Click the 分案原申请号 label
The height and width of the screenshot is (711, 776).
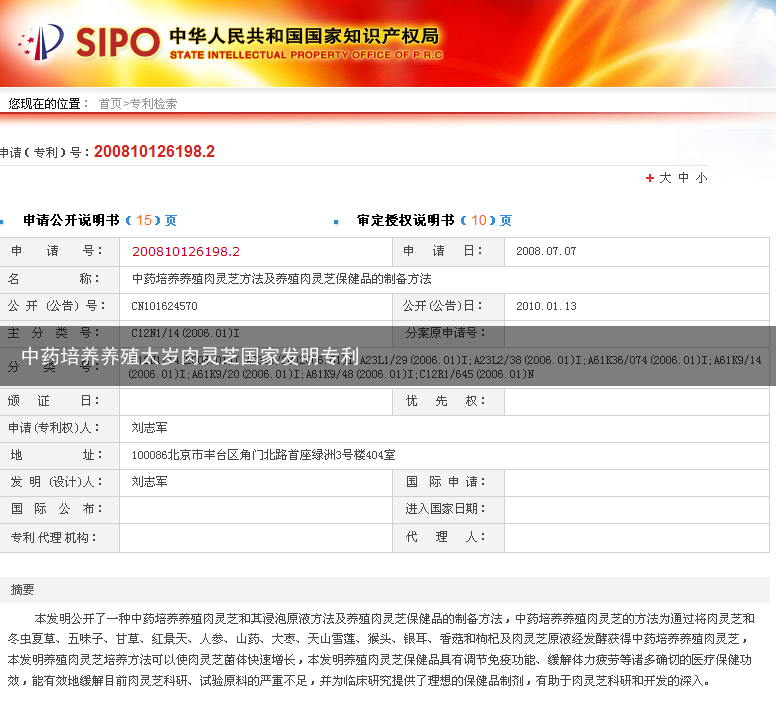click(x=445, y=332)
